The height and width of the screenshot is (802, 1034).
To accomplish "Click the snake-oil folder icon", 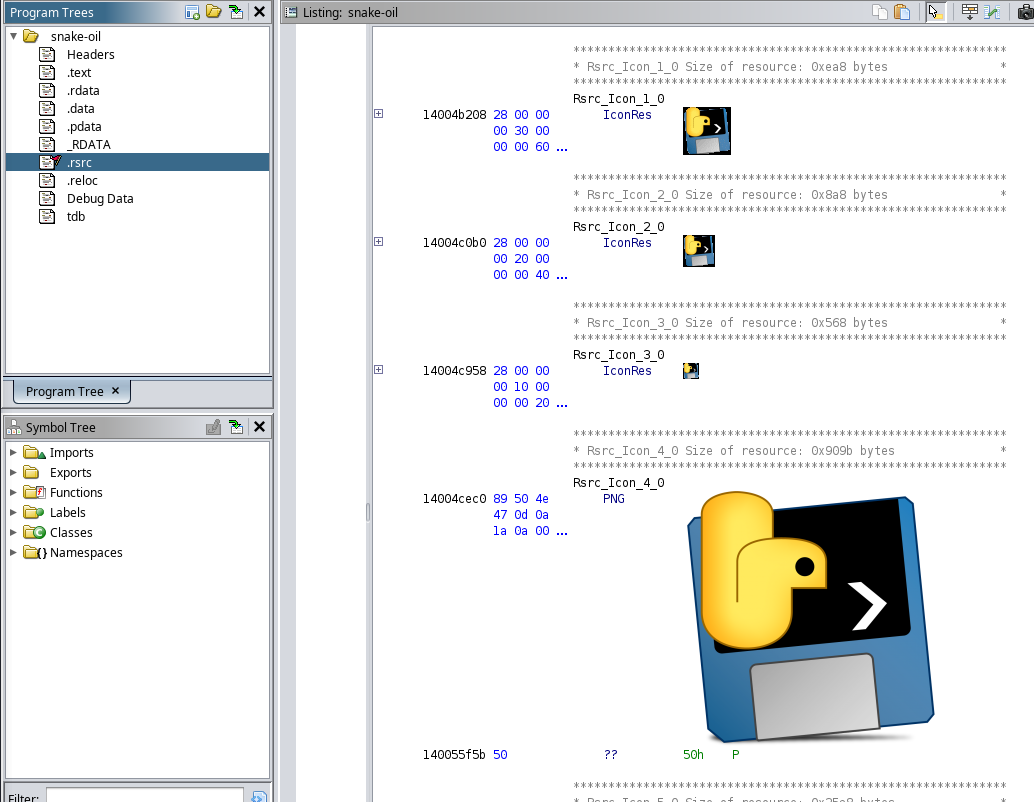I will click(x=31, y=36).
